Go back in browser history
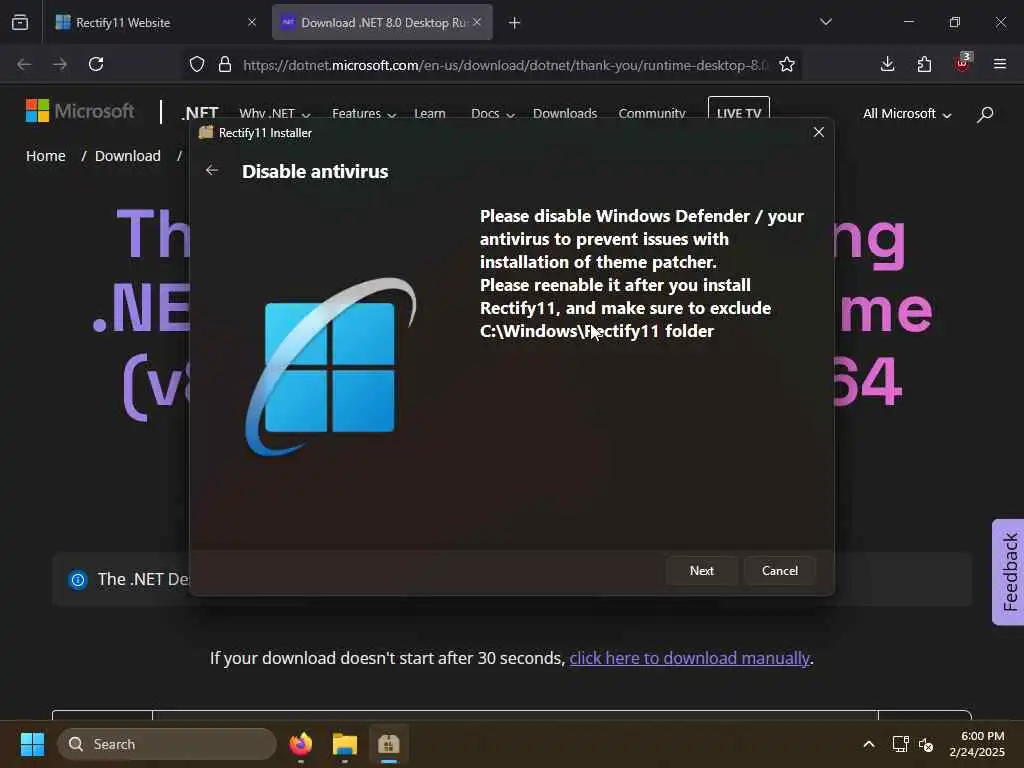The image size is (1024, 768). [24, 64]
